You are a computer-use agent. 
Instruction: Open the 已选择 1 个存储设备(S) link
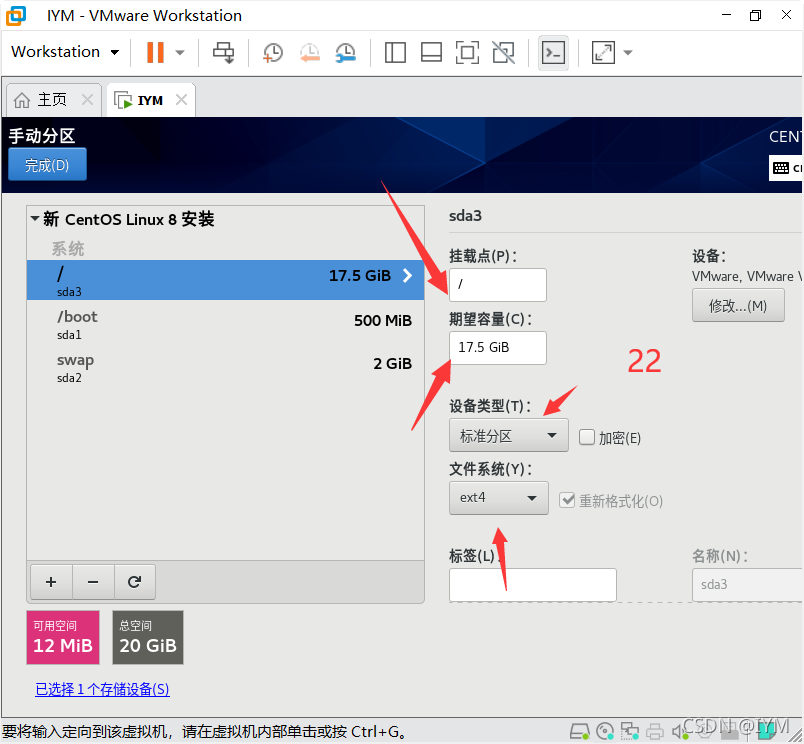[102, 689]
